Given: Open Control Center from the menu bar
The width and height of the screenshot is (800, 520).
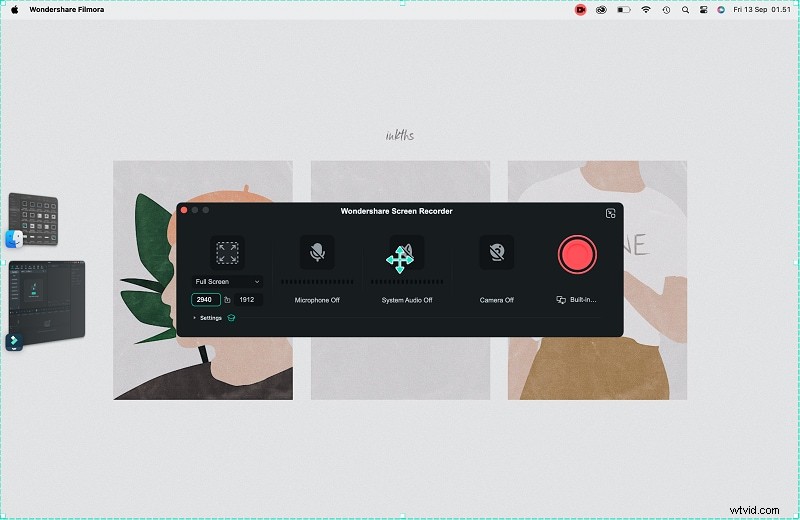Looking at the screenshot, I should [704, 9].
